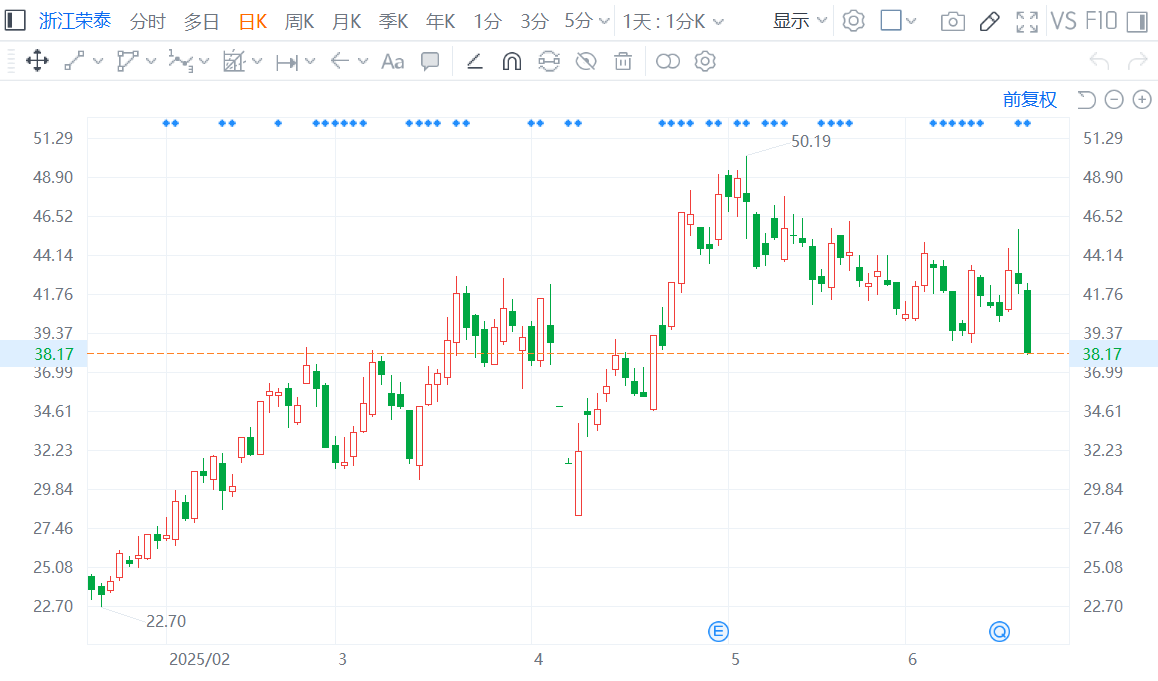
Task: Toggle the right sidebar panel icon
Action: (1137, 21)
